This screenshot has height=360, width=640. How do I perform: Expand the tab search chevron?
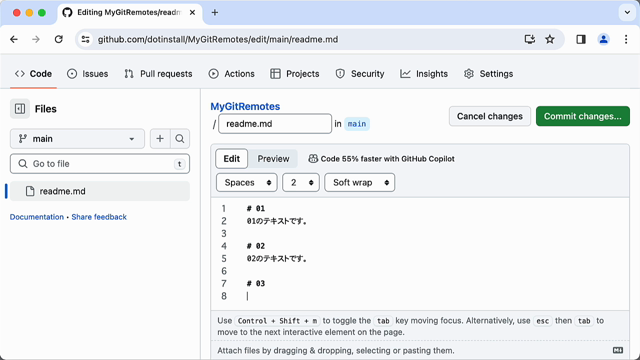[x=627, y=13]
